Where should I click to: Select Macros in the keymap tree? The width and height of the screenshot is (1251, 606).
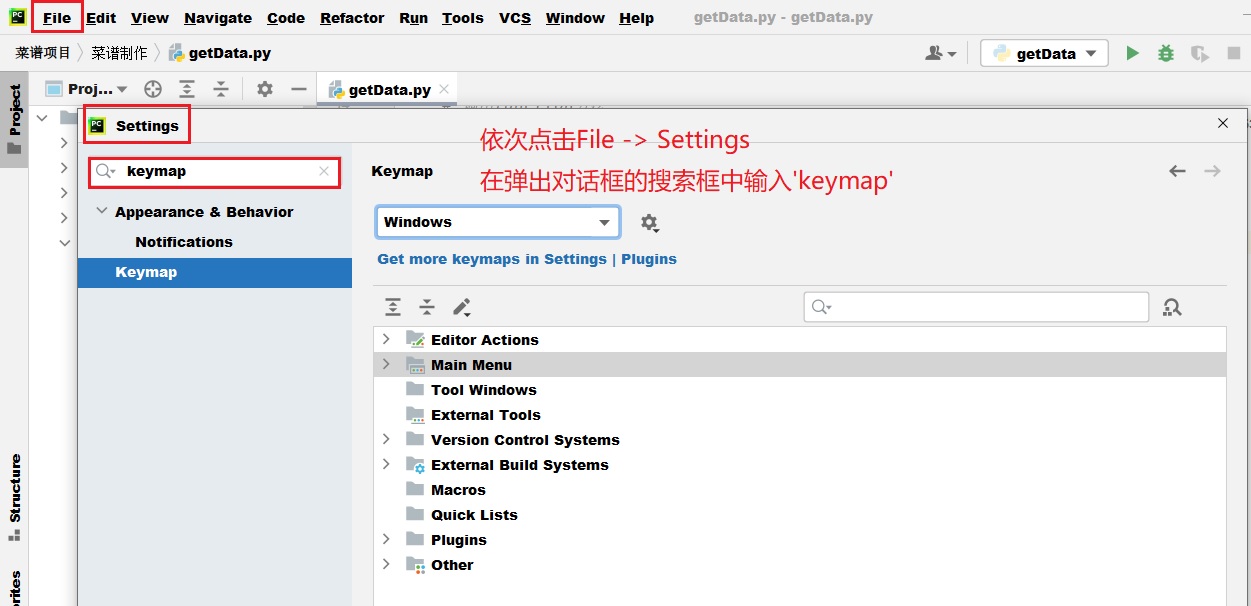(x=458, y=490)
